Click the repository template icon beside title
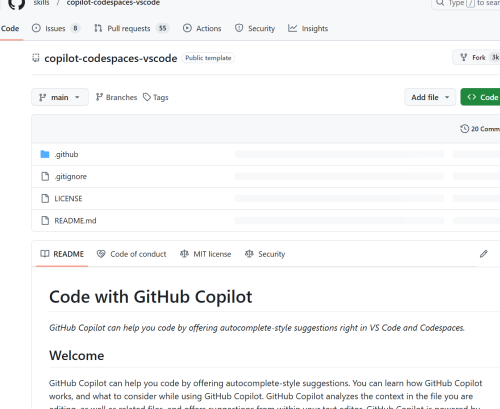Image resolution: width=500 pixels, height=409 pixels. click(36, 58)
